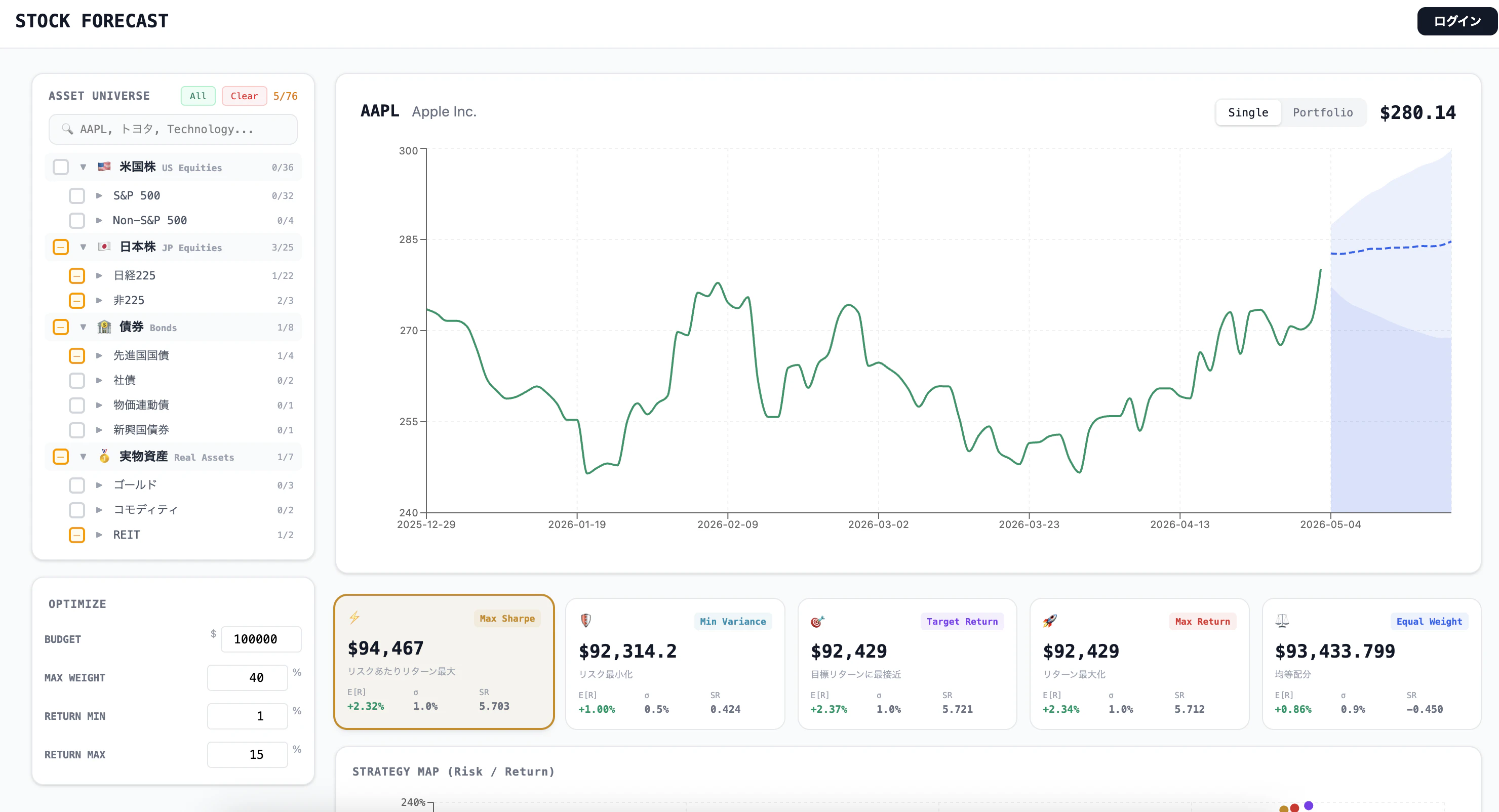1499x812 pixels.
Task: Click the lightning icon on Max Sharpe card
Action: (354, 618)
